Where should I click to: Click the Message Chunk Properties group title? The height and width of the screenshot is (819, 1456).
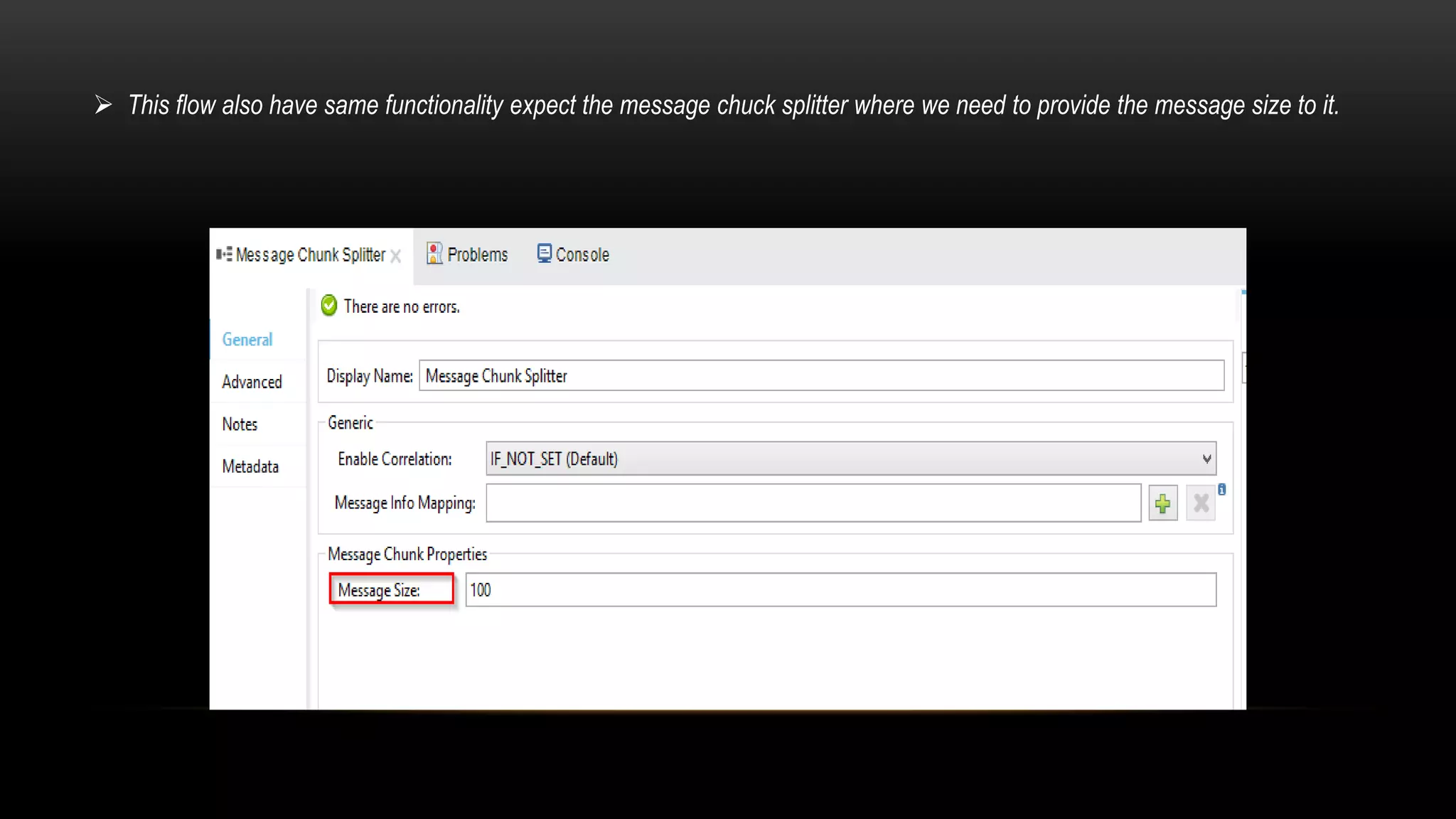pos(407,555)
